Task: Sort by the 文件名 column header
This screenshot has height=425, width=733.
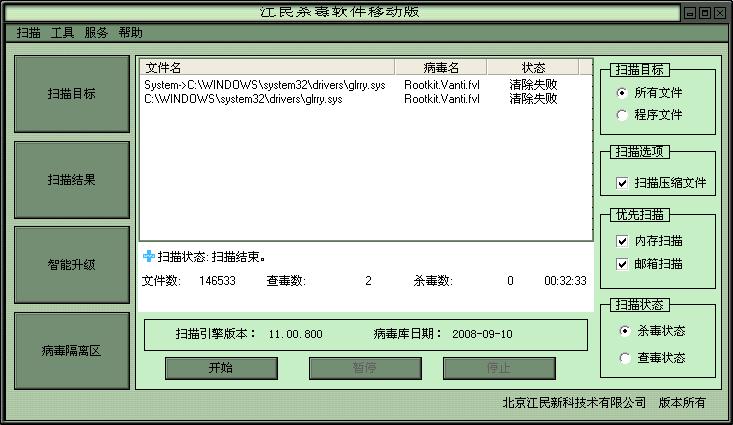Action: tap(267, 68)
